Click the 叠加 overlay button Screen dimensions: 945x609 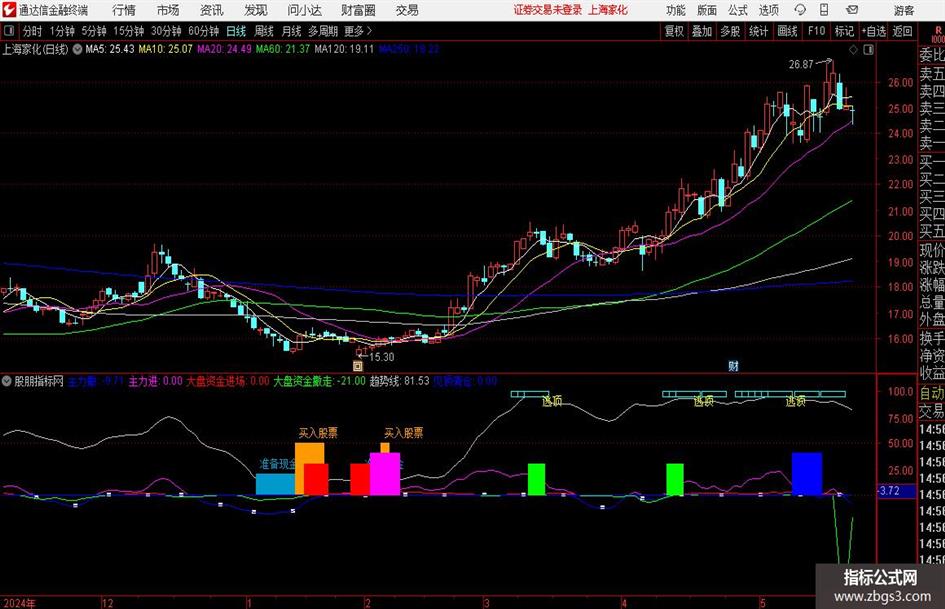[702, 31]
